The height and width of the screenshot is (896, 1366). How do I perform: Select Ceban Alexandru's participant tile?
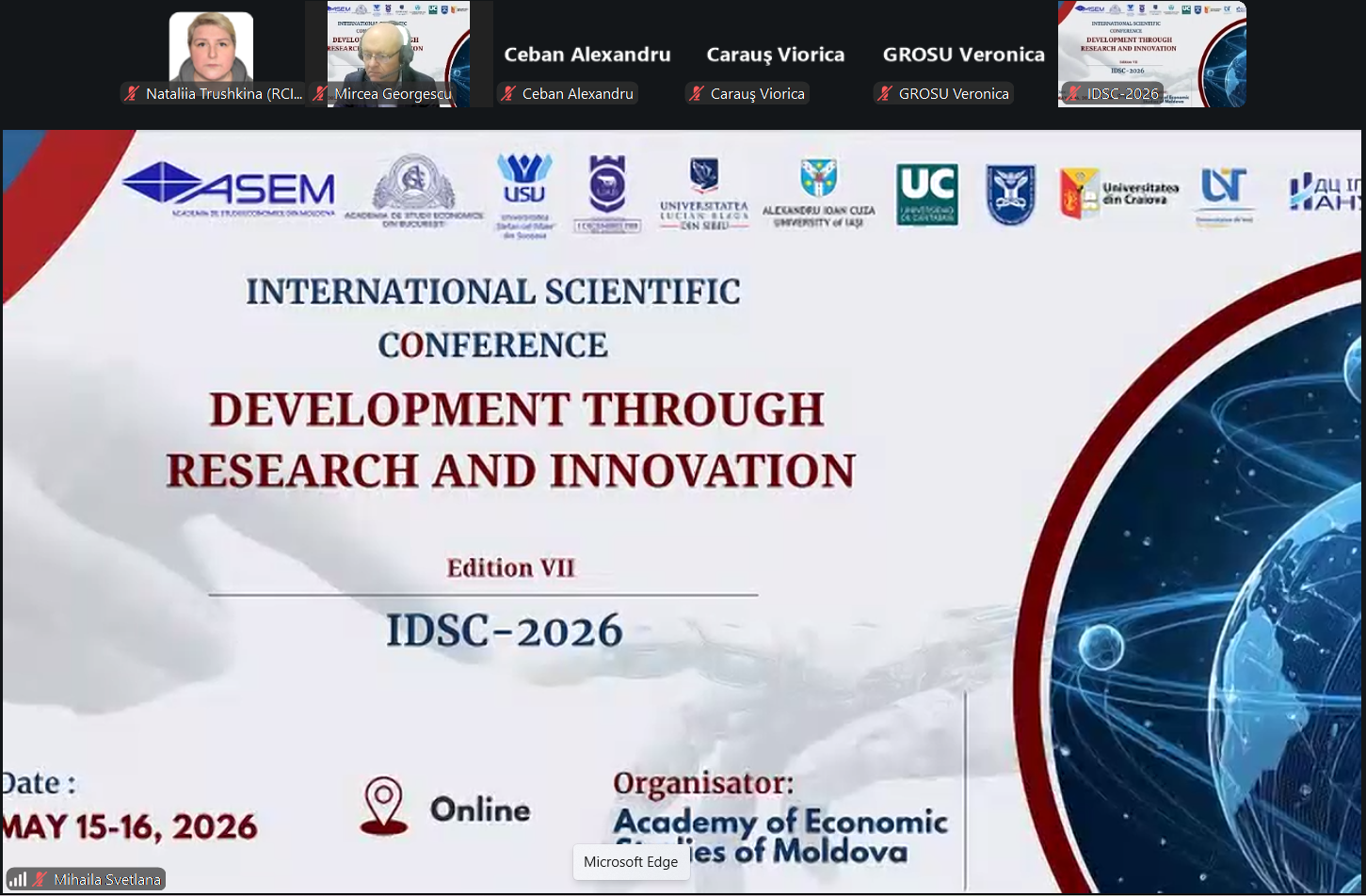[x=587, y=54]
